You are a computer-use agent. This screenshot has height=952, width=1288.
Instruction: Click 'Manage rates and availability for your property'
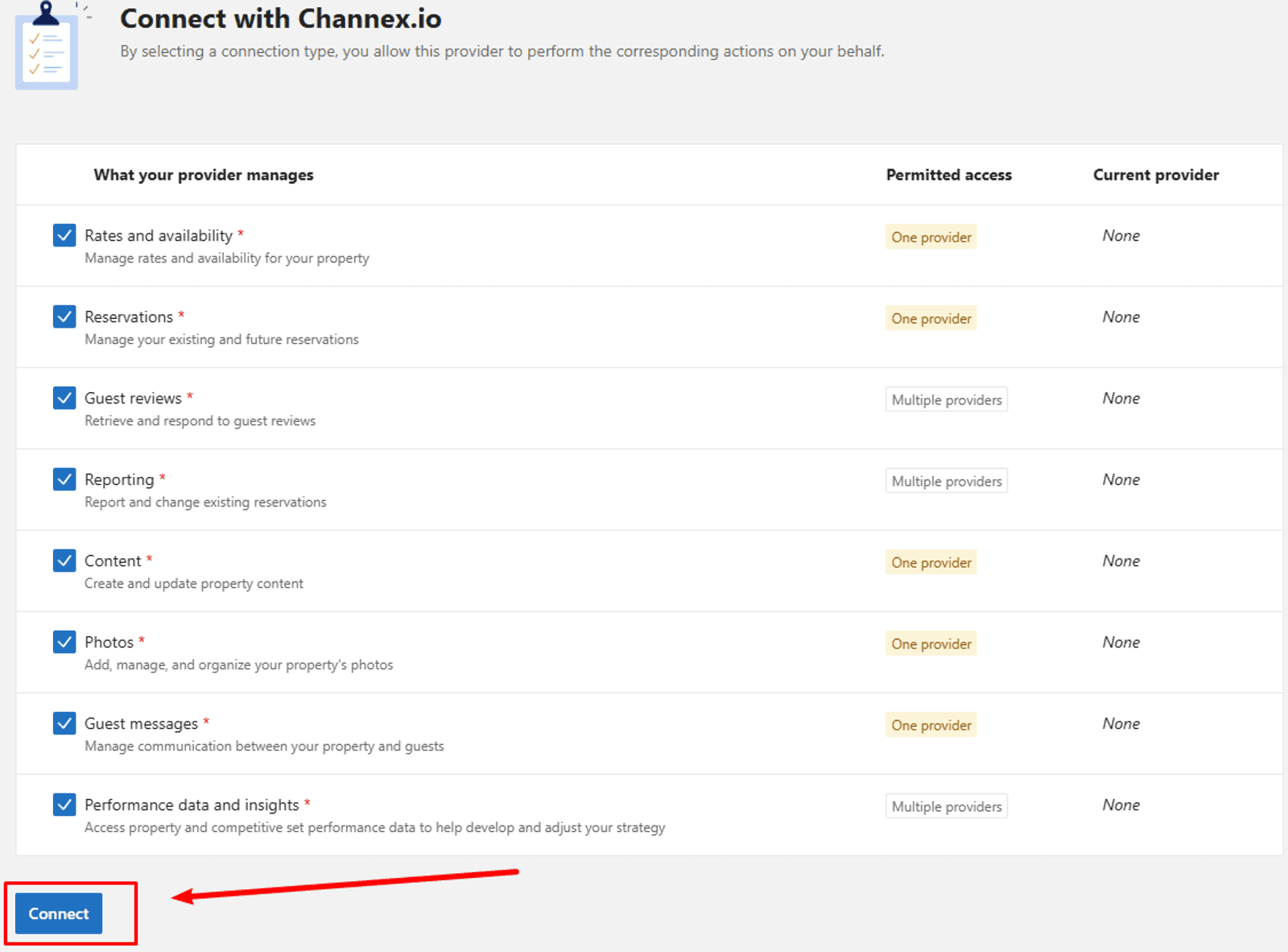(227, 259)
